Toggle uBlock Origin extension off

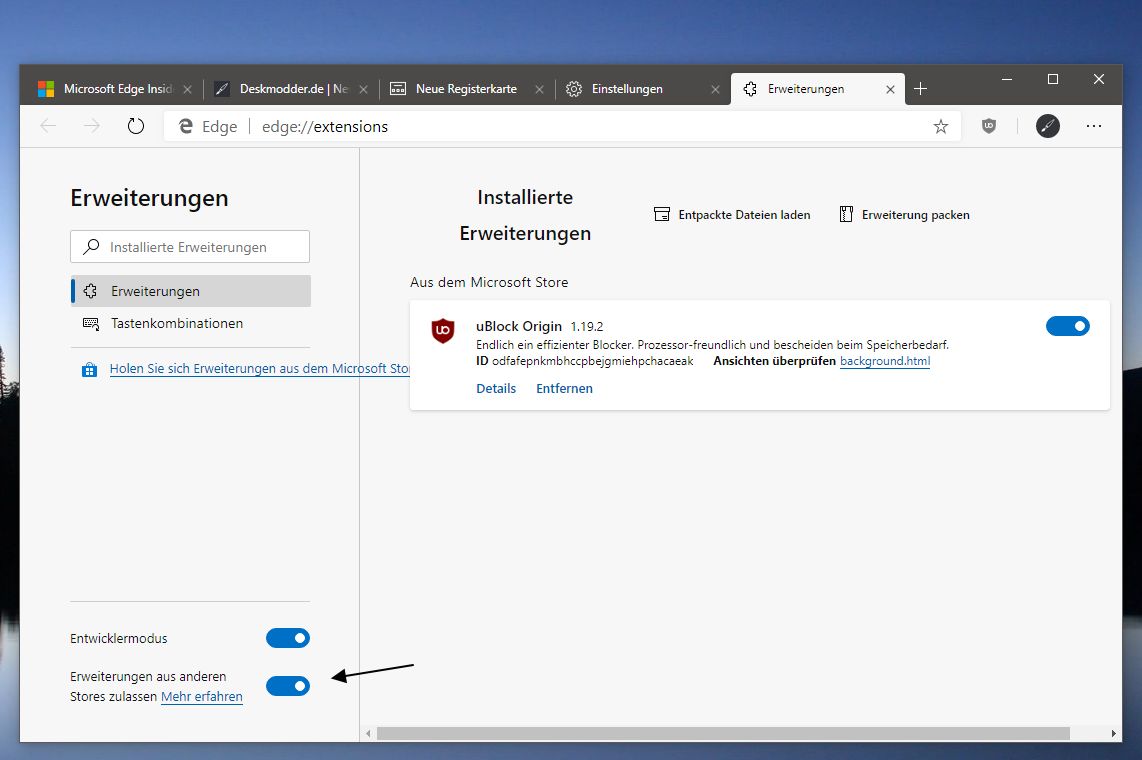pos(1068,326)
